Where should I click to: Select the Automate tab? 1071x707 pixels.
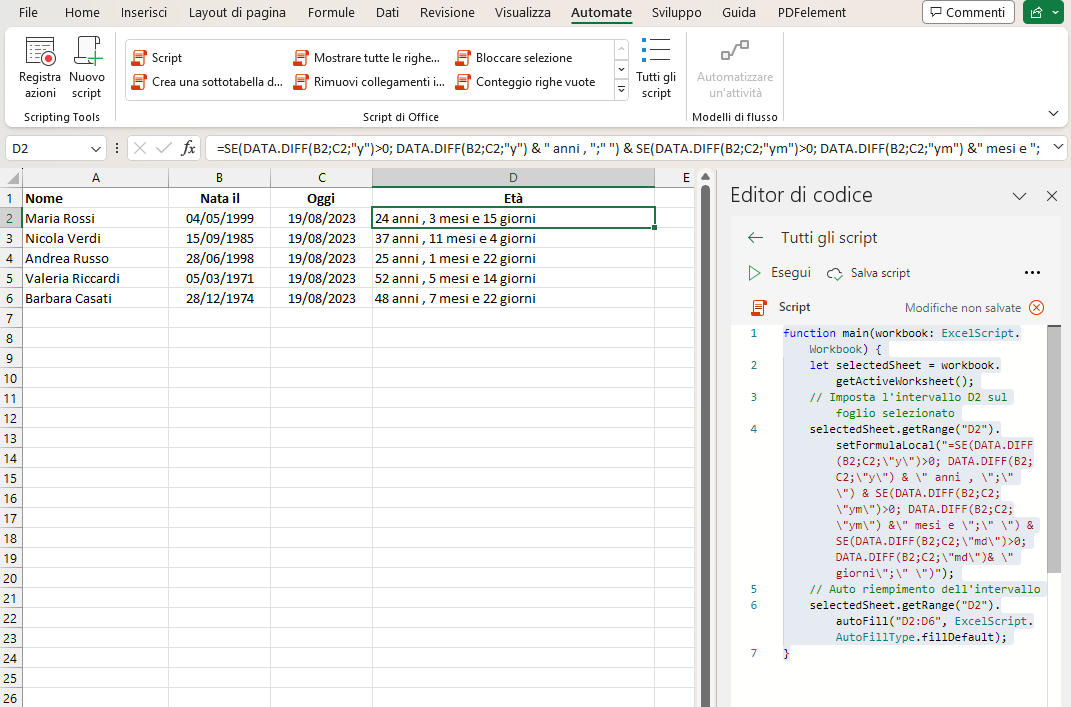(x=601, y=12)
